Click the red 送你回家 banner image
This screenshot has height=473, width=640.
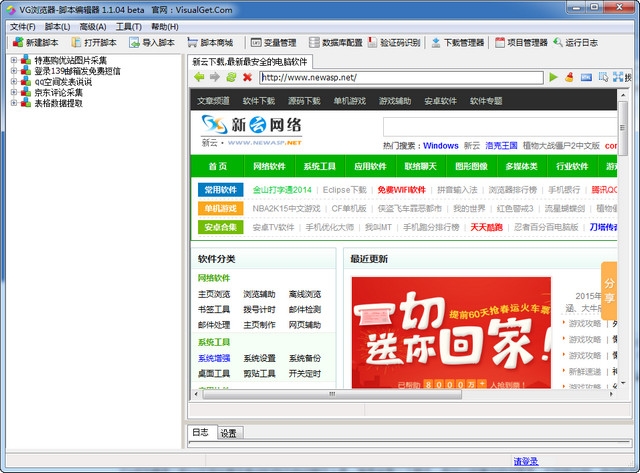tap(451, 333)
